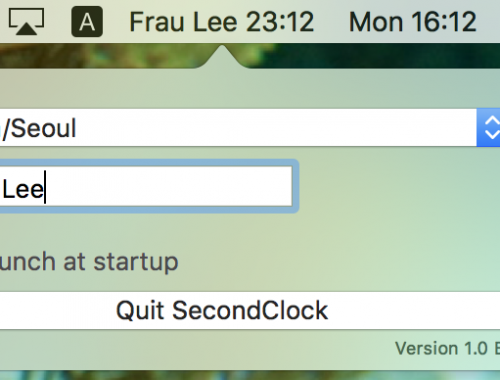This screenshot has height=380, width=500.
Task: Click the 23:12 time in the SecondClock menu item
Action: pos(280,22)
